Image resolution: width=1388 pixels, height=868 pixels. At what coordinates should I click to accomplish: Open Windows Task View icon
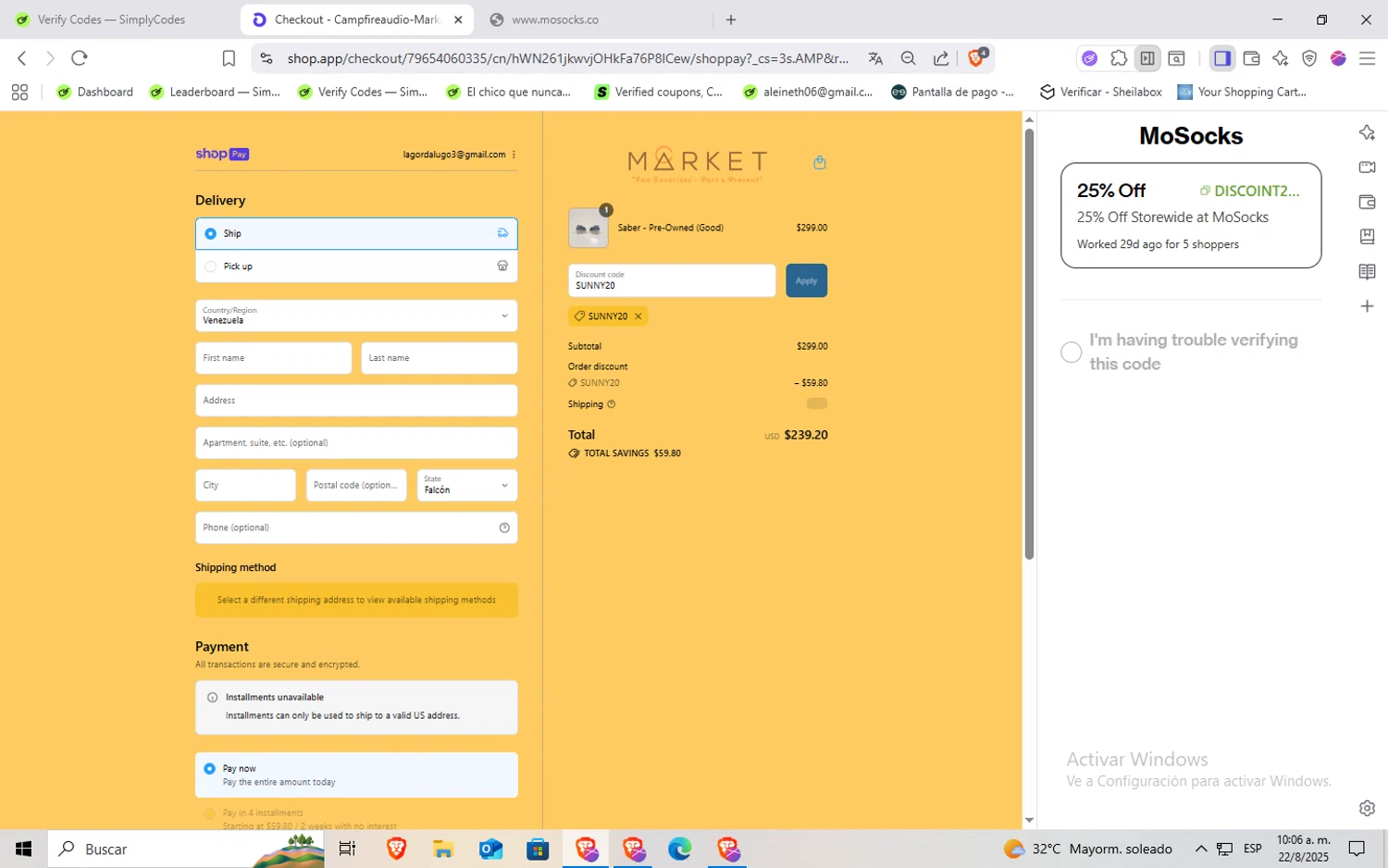coord(348,849)
